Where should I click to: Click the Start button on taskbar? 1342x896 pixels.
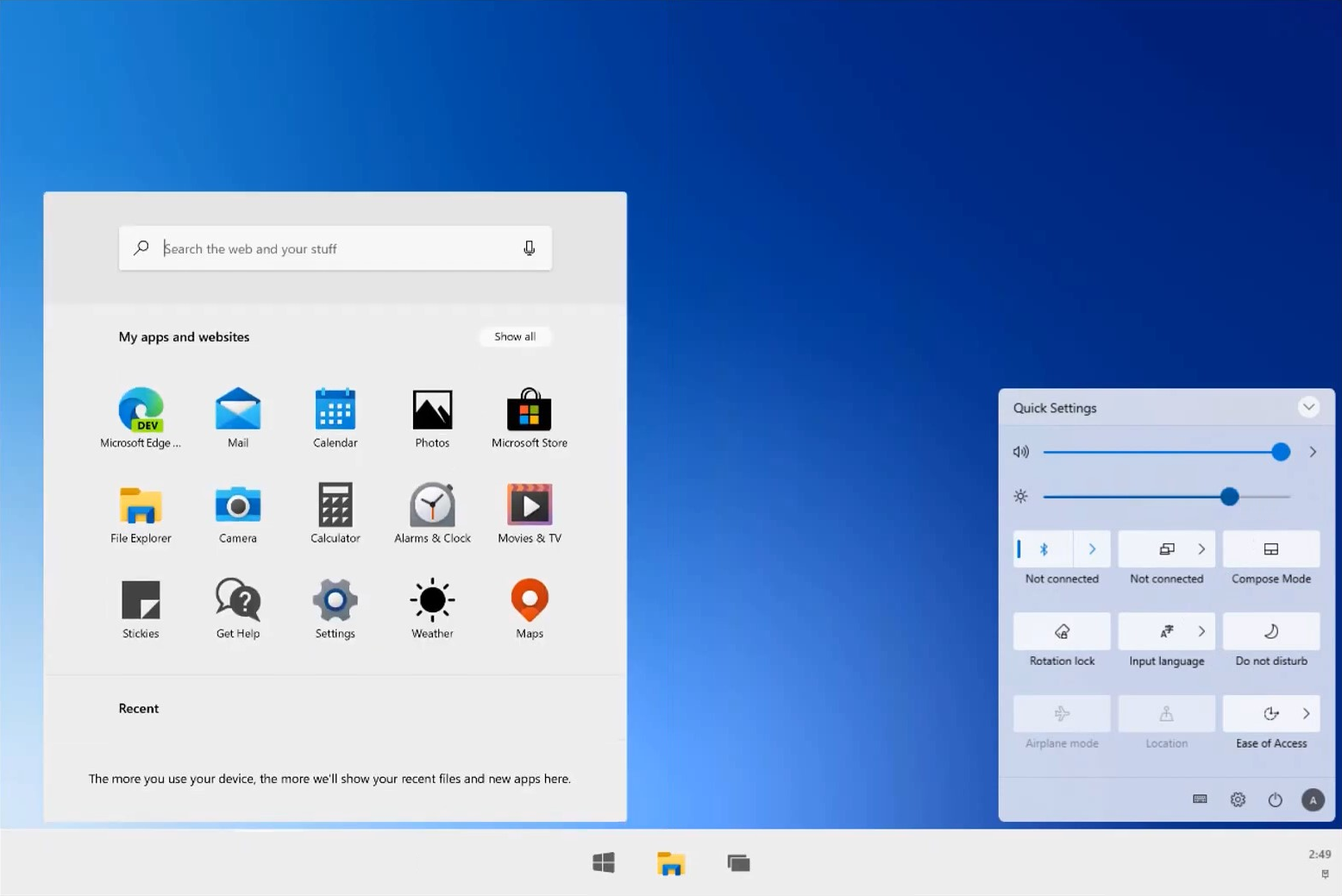click(x=604, y=862)
